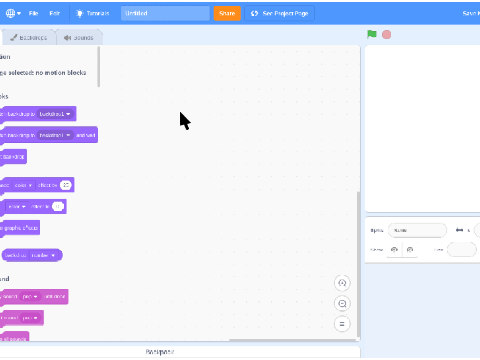This screenshot has height=360, width=480.
Task: Click the paintbrush icon on Backdrops tab
Action: [x=13, y=38]
